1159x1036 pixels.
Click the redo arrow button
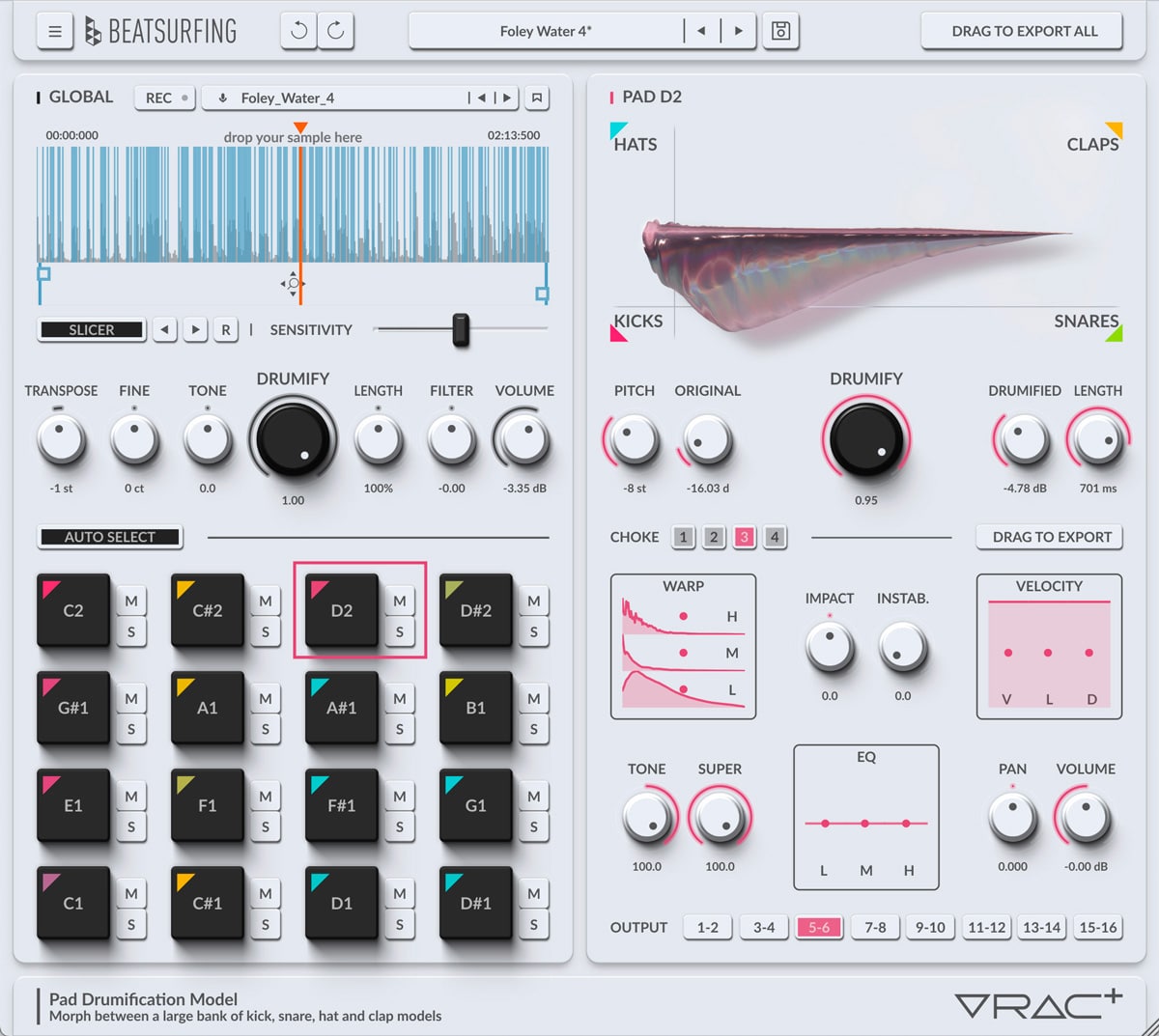click(335, 31)
